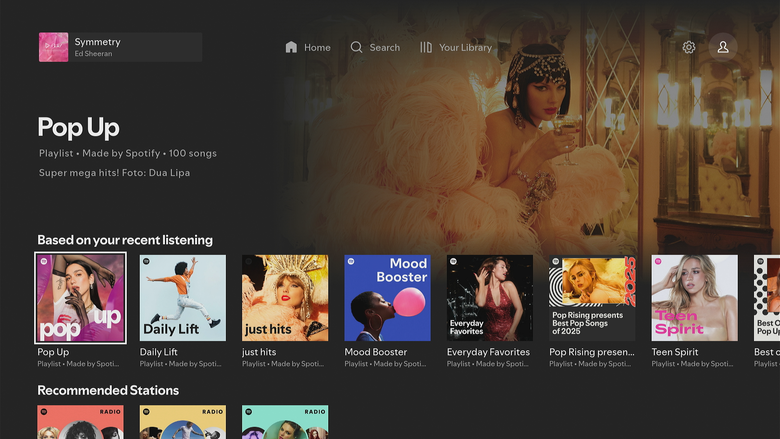Open Search menu label
This screenshot has height=439, width=780.
[x=385, y=48]
